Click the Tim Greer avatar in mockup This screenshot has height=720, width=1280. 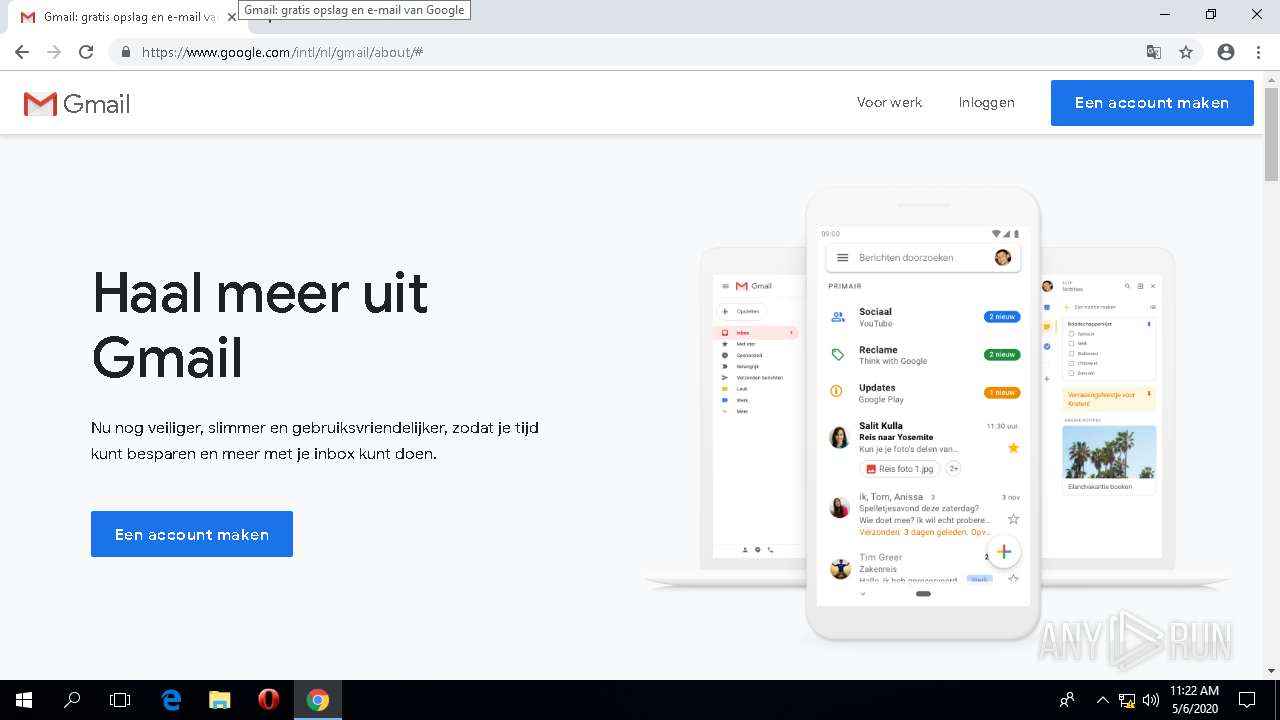click(840, 568)
